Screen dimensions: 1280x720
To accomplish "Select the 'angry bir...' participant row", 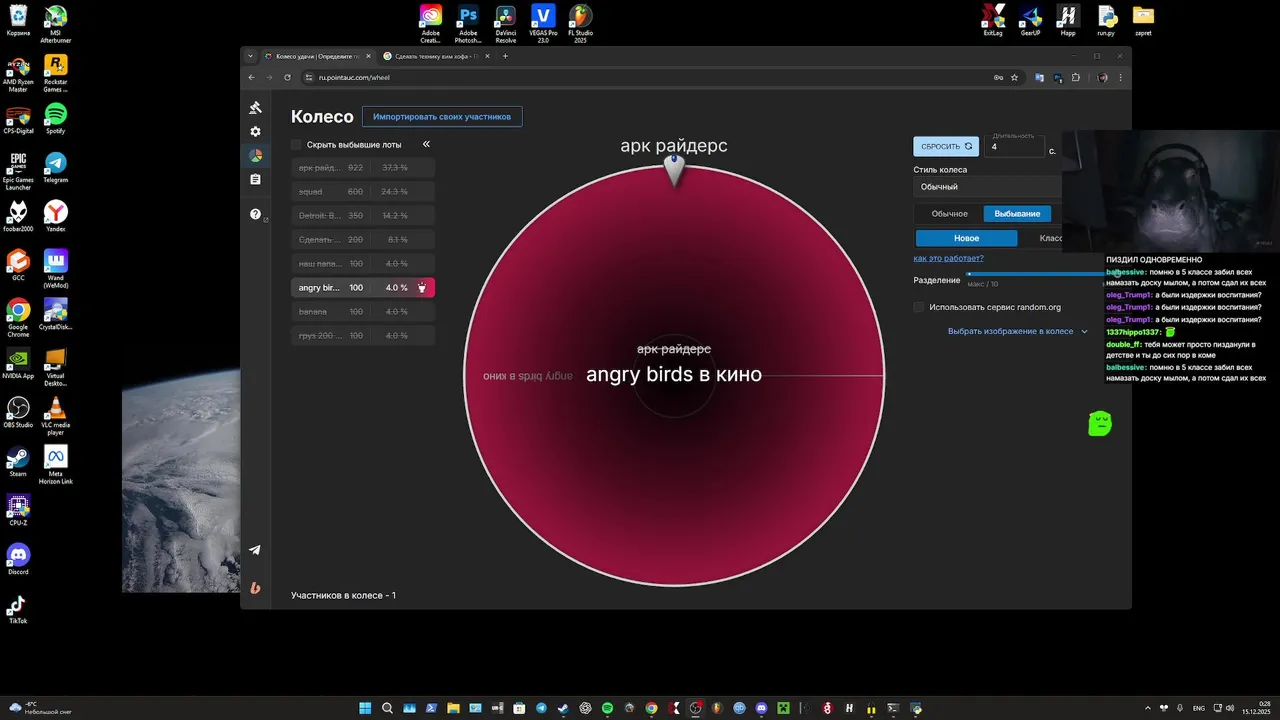I will (x=363, y=288).
